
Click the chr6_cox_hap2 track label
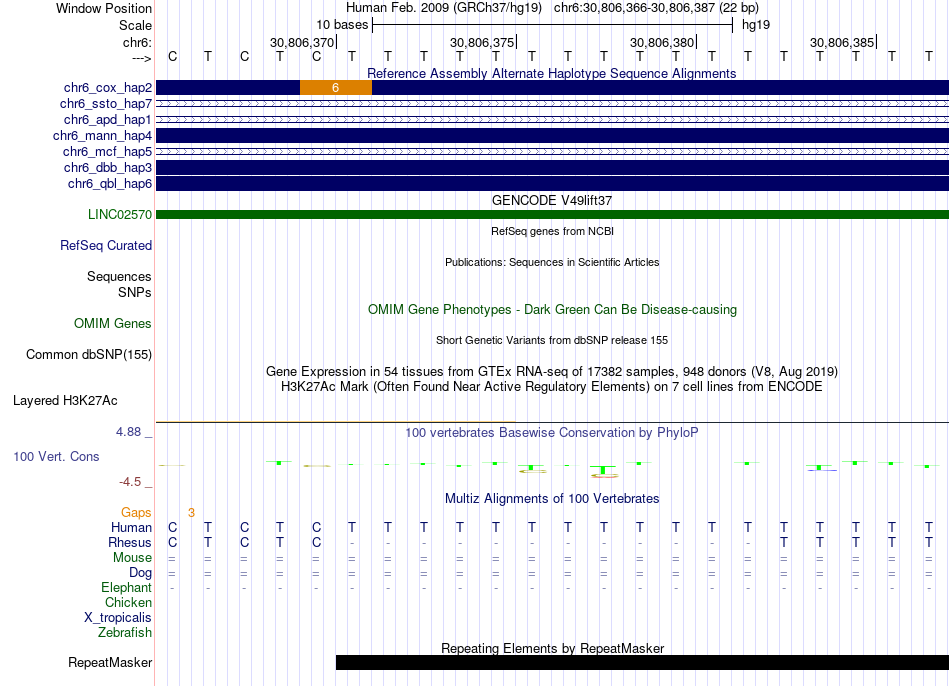point(108,88)
